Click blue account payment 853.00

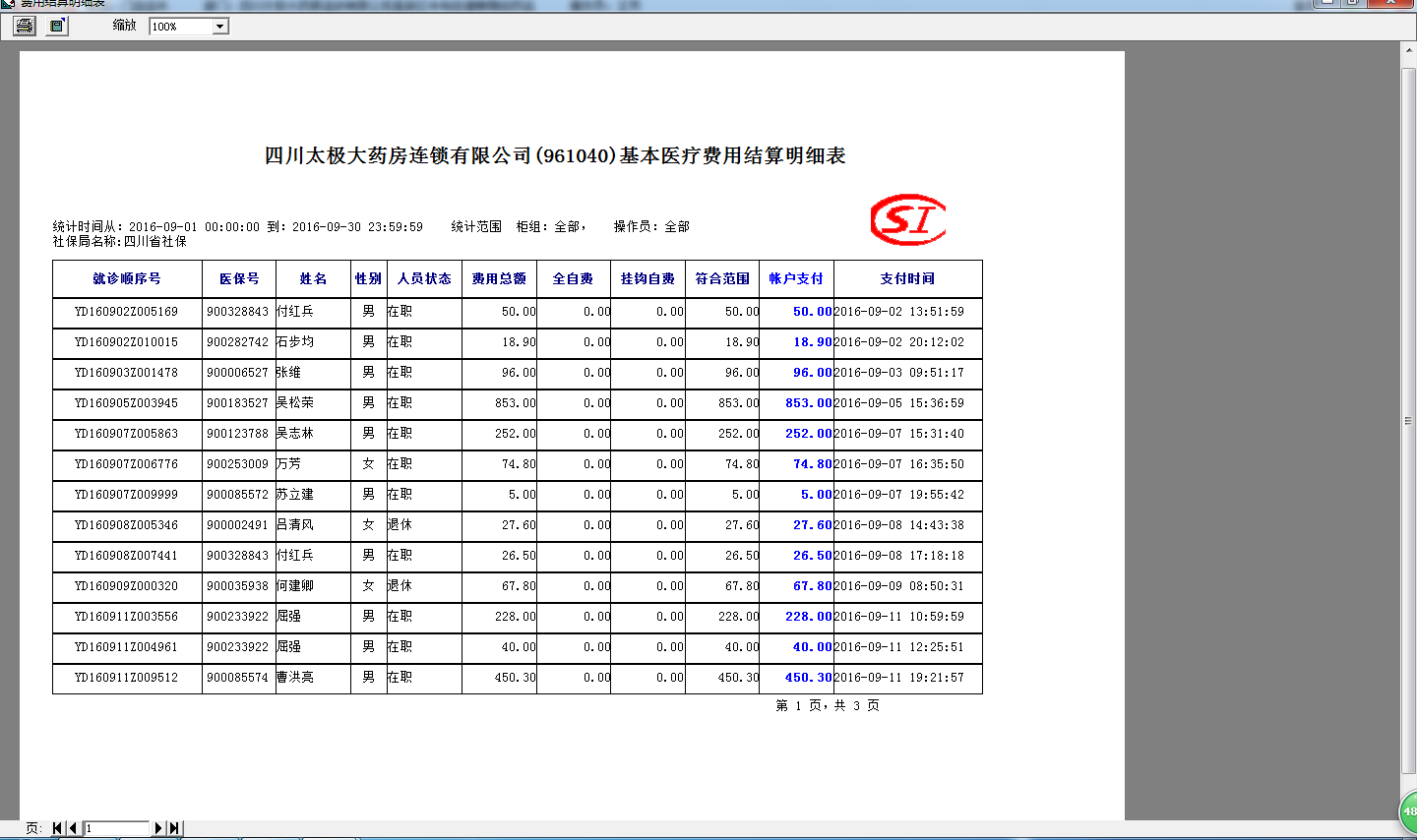click(809, 403)
